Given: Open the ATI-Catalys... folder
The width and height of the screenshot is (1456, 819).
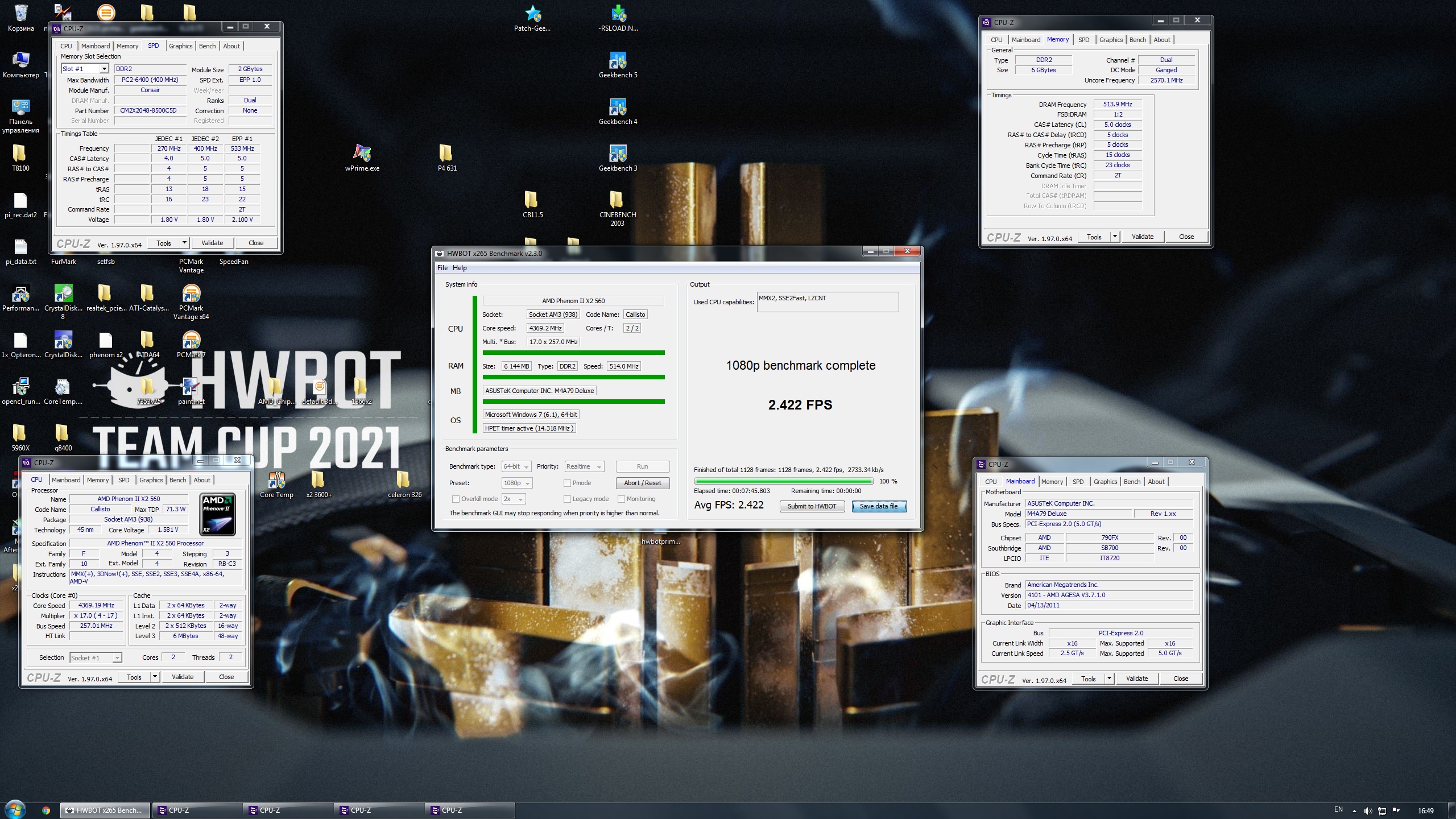Looking at the screenshot, I should click(x=148, y=298).
